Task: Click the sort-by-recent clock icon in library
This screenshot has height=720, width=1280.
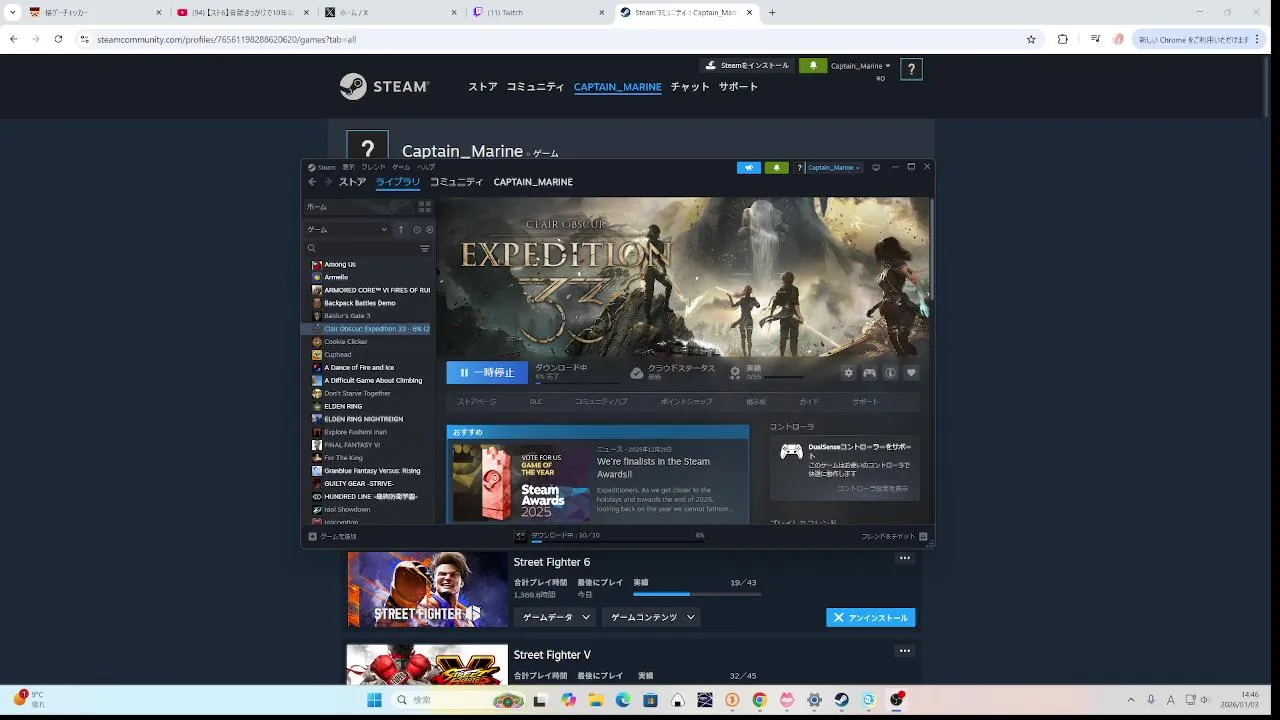Action: pyautogui.click(x=417, y=230)
